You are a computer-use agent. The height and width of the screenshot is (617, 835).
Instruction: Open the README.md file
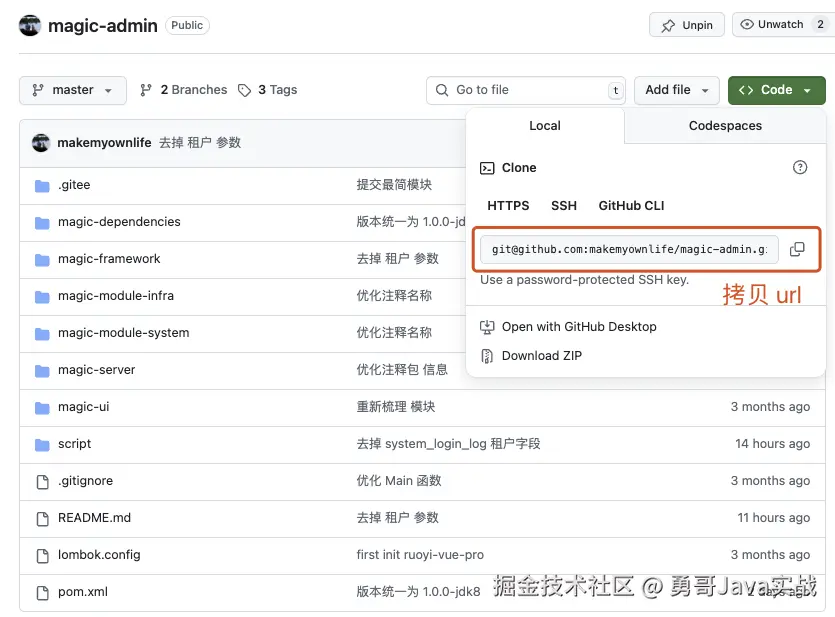click(94, 518)
